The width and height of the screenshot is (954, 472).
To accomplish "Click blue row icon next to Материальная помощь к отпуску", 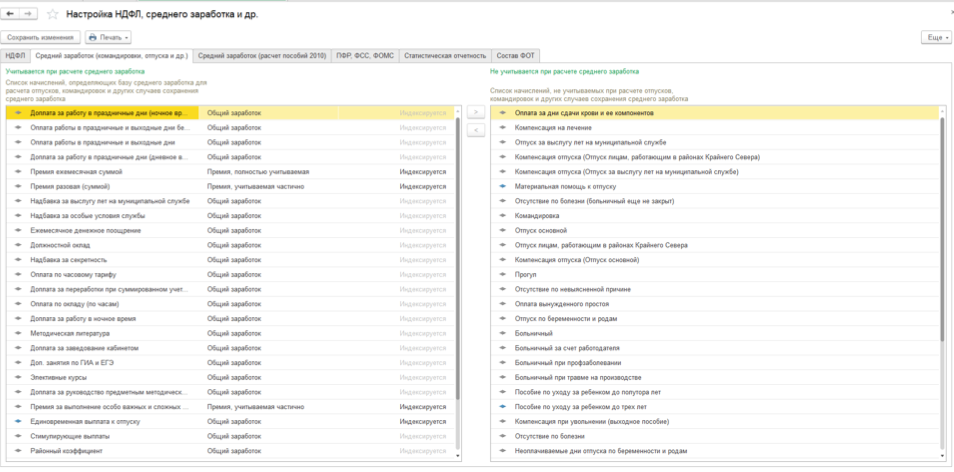I will (x=503, y=187).
